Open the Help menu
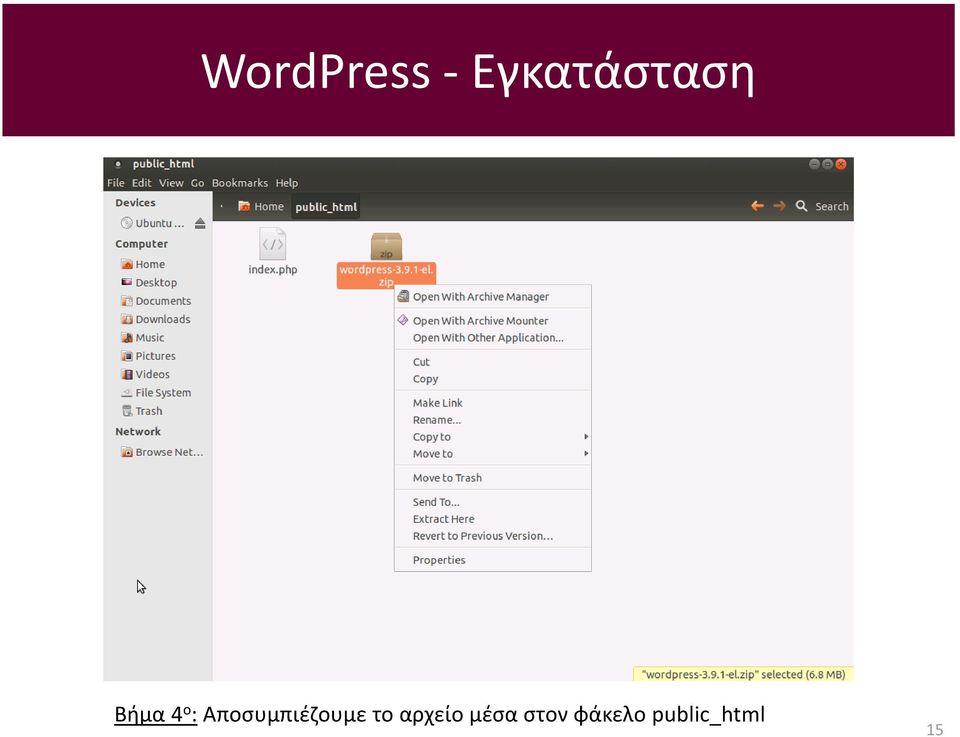 coord(287,183)
